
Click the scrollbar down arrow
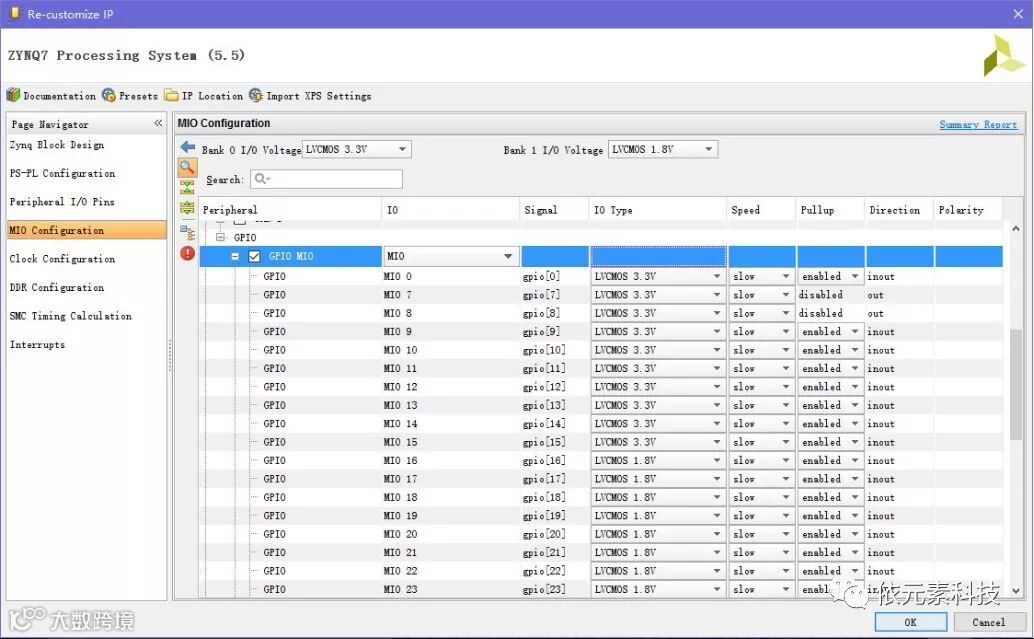1016,591
